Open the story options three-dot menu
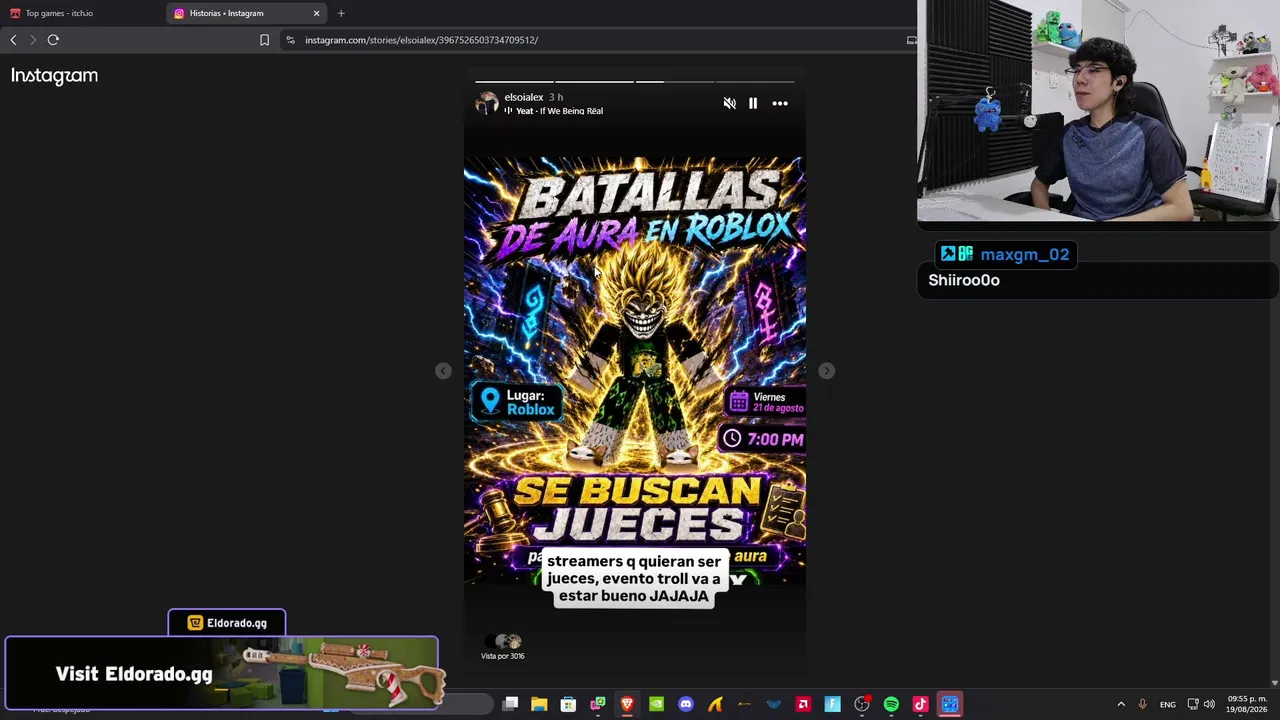The image size is (1280, 720). point(780,103)
